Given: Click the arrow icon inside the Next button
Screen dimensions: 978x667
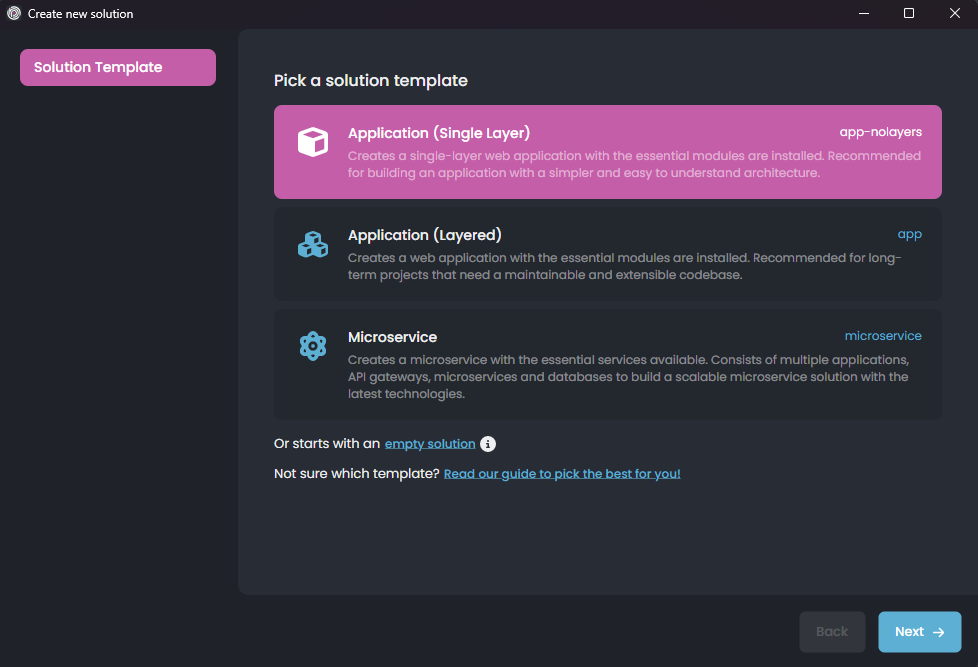Looking at the screenshot, I should 937,631.
